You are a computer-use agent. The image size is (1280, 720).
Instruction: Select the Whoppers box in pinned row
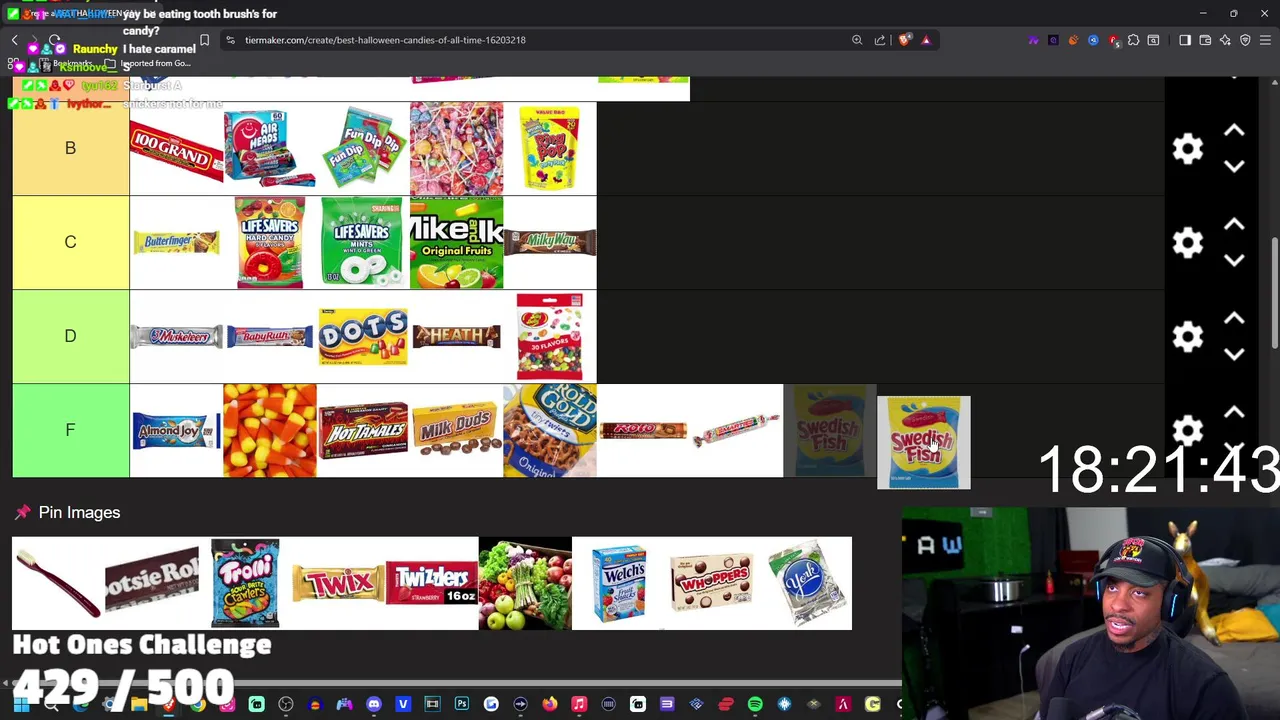click(x=711, y=583)
